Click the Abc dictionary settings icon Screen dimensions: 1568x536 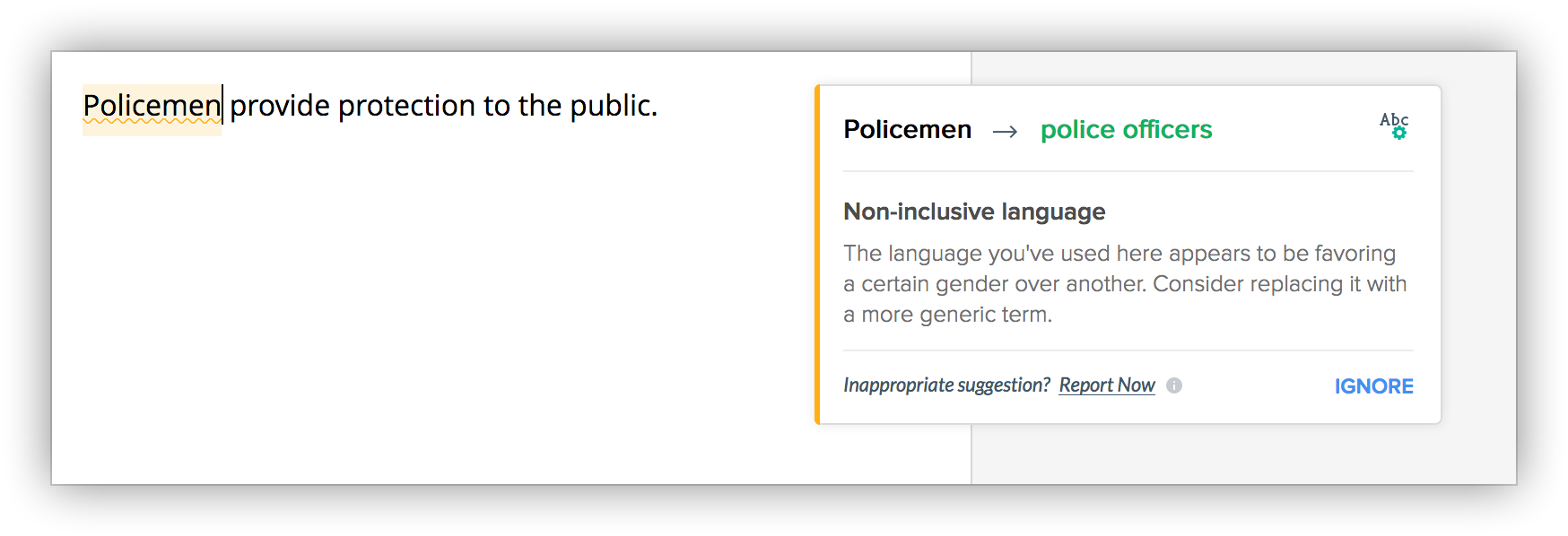pyautogui.click(x=1394, y=125)
